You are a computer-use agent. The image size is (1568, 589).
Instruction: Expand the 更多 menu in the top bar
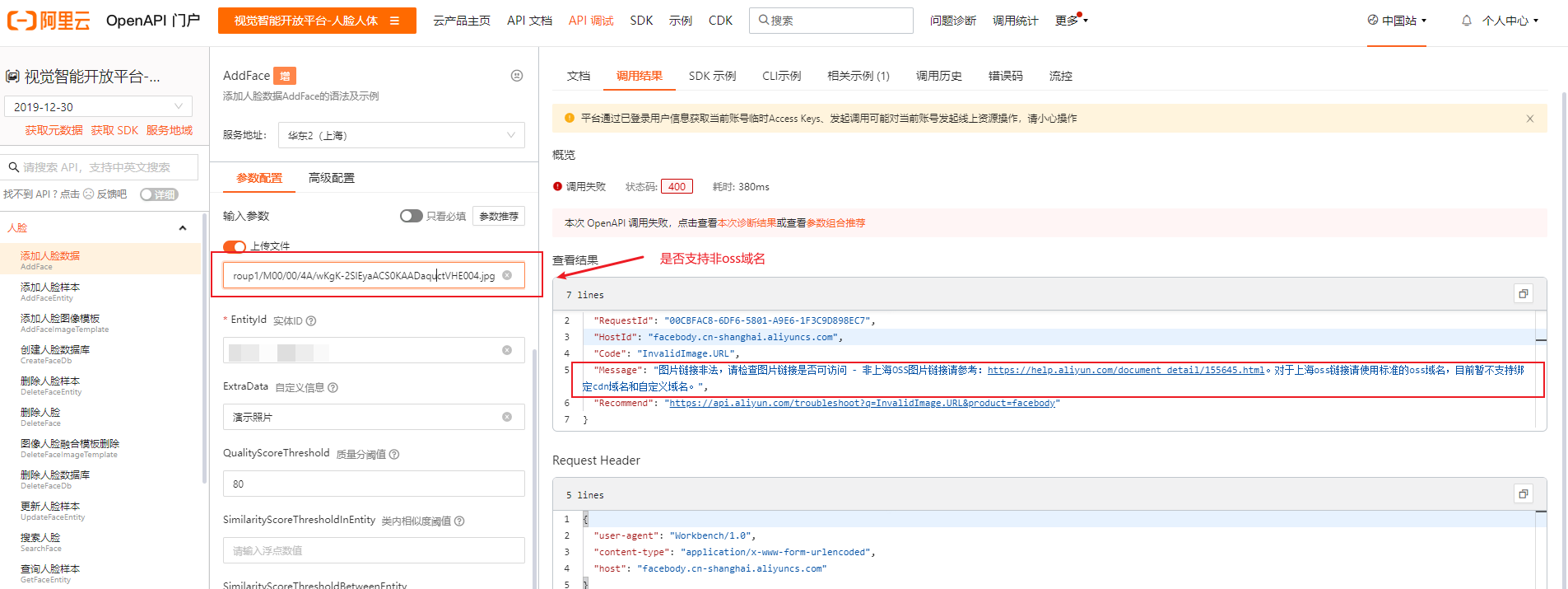pos(1071,21)
